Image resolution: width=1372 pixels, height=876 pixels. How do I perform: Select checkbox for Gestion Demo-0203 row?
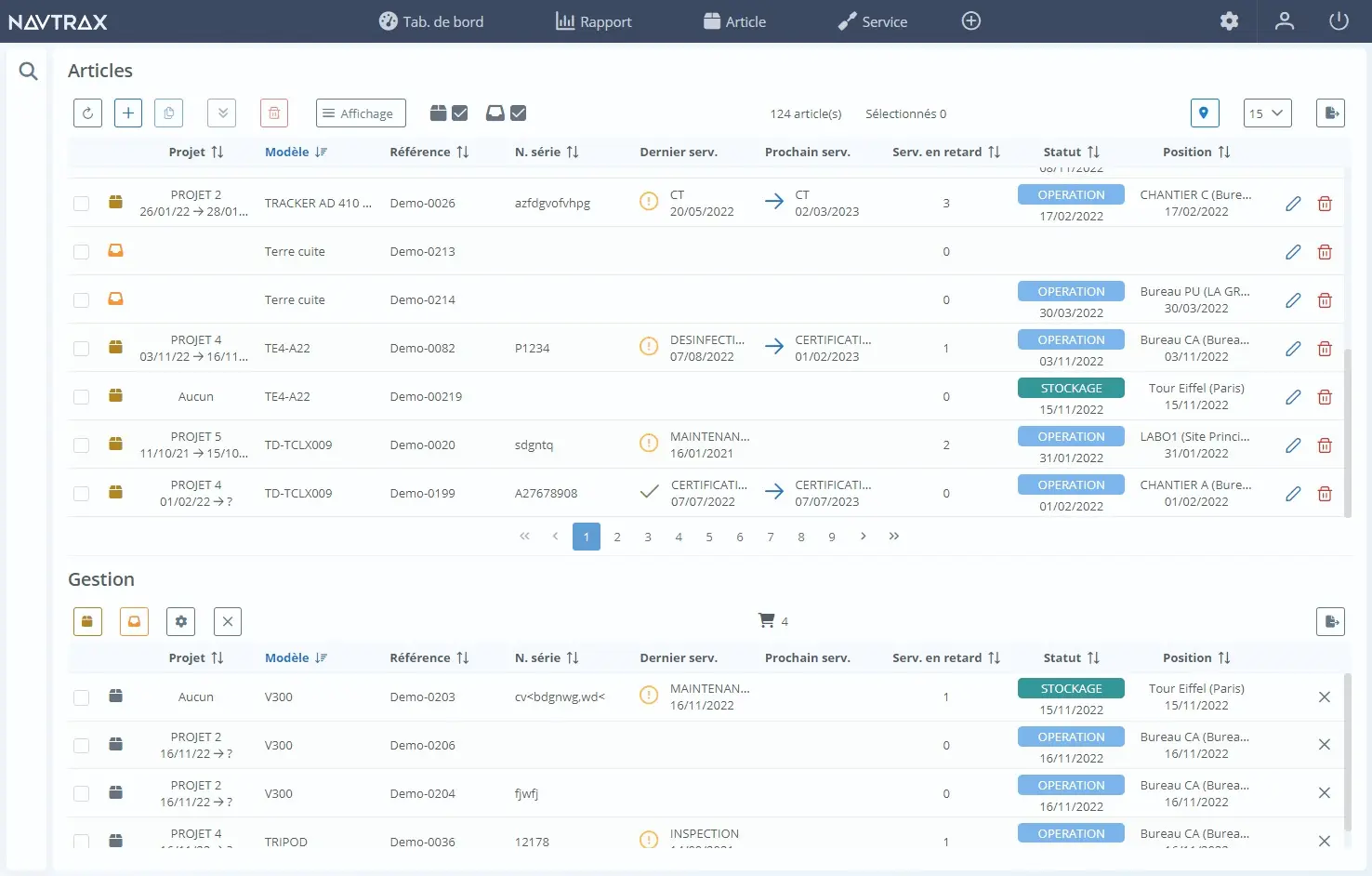point(82,697)
